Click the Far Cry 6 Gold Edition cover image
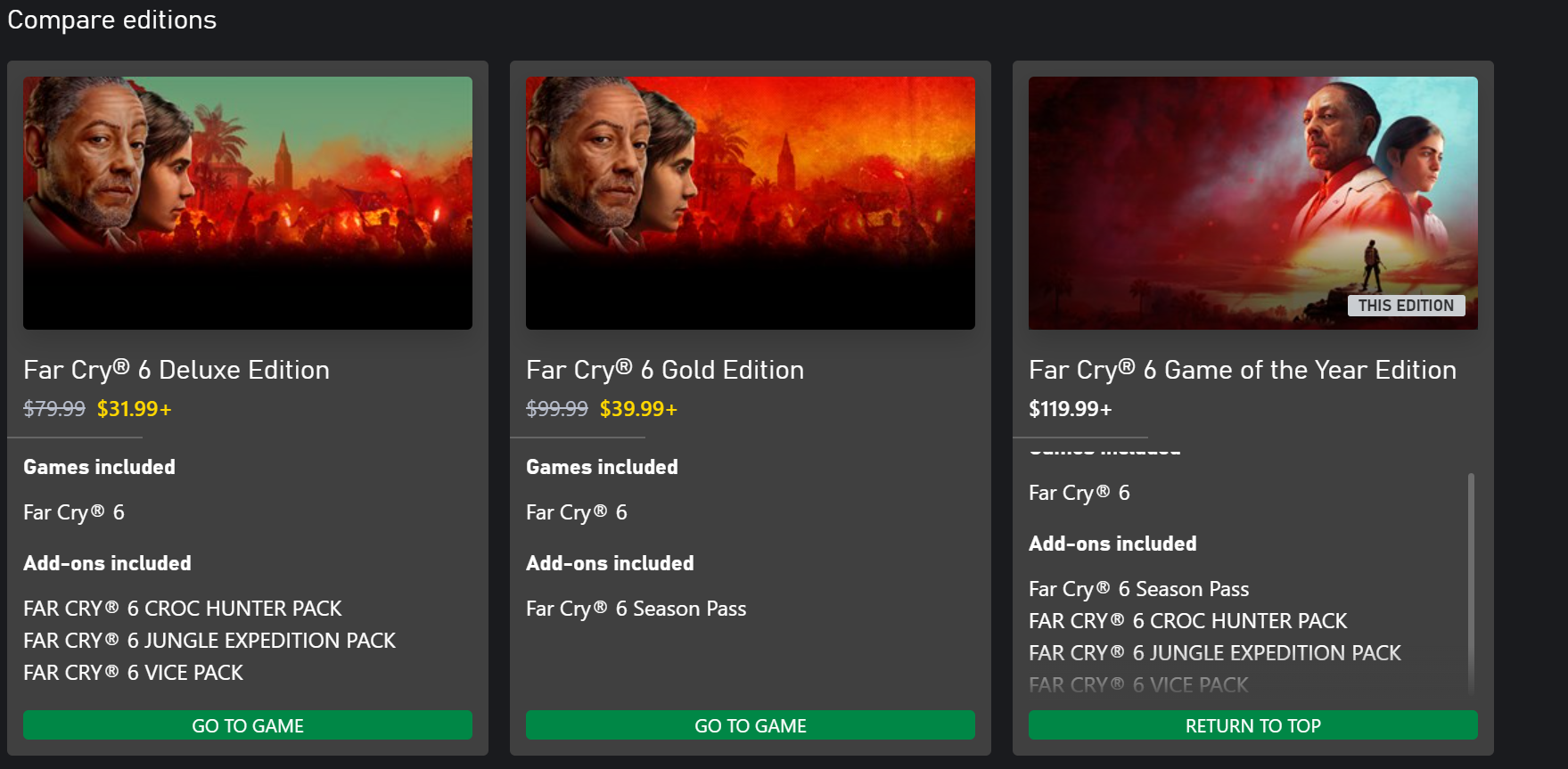The height and width of the screenshot is (769, 1568). (751, 203)
